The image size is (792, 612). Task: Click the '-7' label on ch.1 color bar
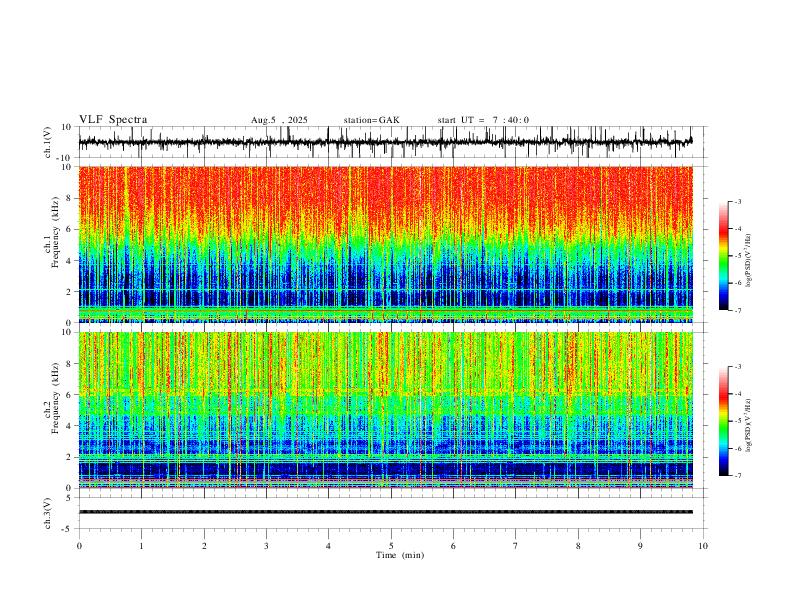coord(738,310)
